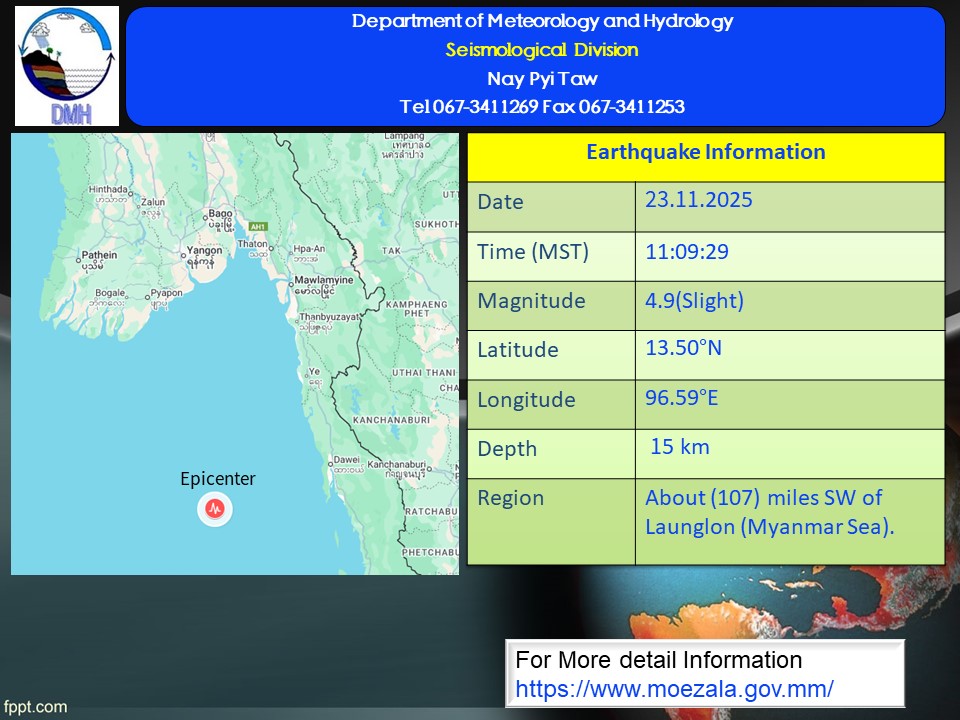Click the region description mentioning Launglon

coord(769,512)
